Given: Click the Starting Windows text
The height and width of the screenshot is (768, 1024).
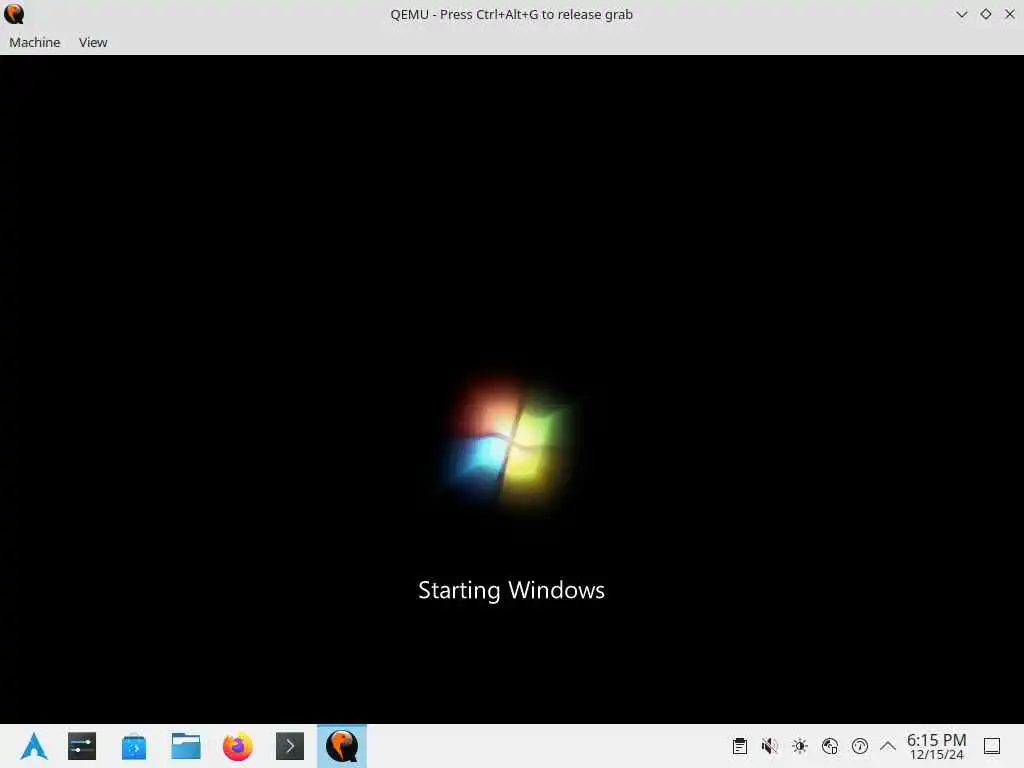Looking at the screenshot, I should point(511,590).
